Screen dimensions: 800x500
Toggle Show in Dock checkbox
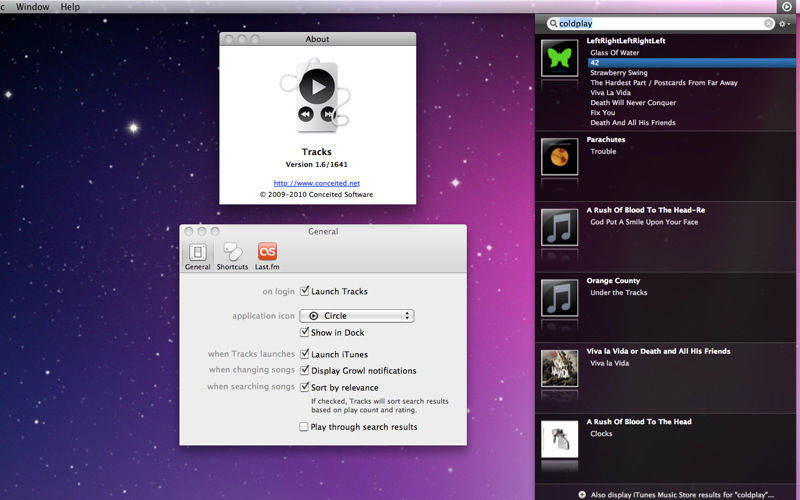click(x=304, y=332)
